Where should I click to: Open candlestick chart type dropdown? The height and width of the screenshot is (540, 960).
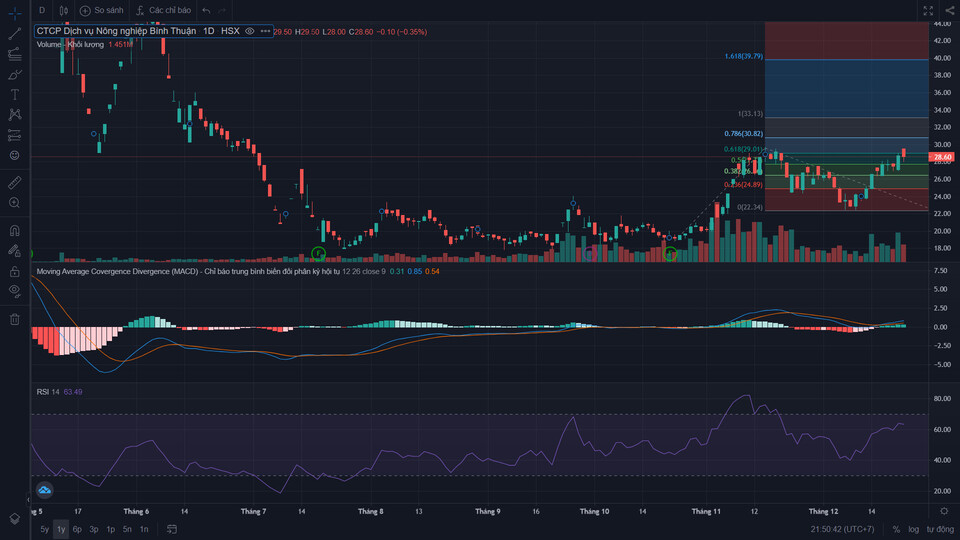point(63,10)
